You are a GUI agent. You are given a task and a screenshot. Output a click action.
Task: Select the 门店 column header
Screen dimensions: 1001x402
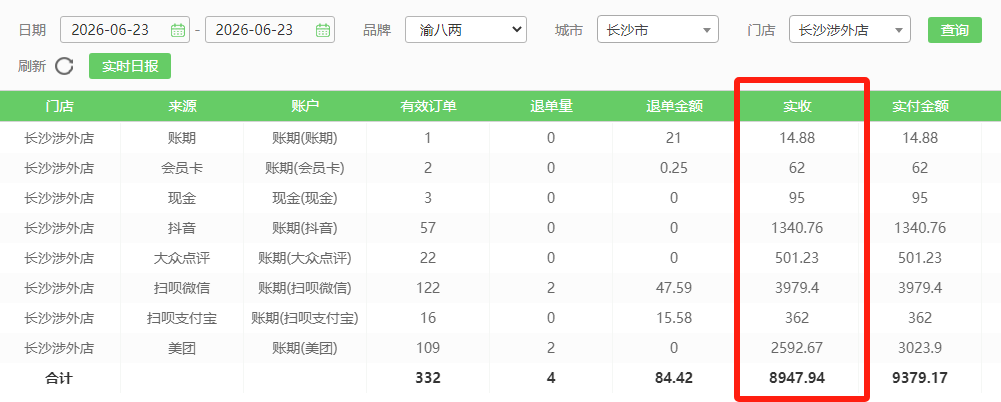point(59,107)
